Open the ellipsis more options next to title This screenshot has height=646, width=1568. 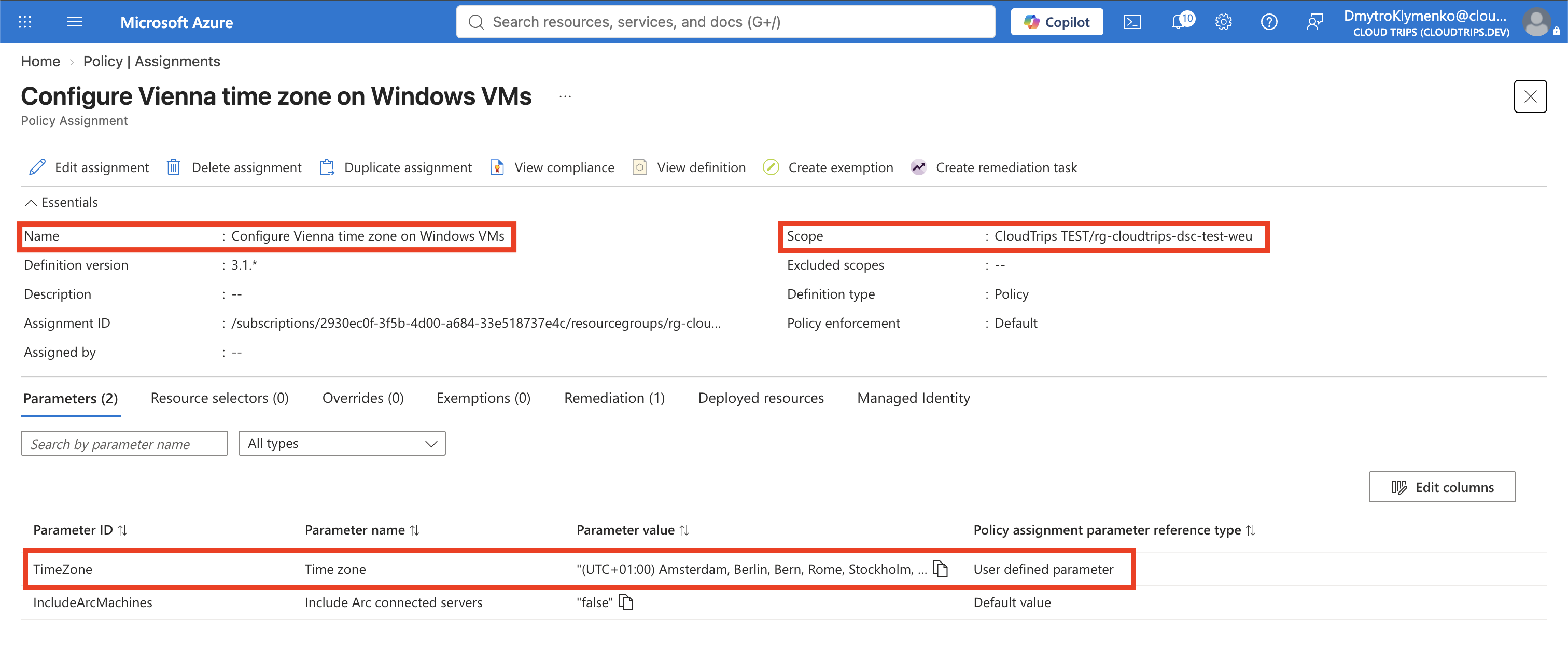(565, 96)
